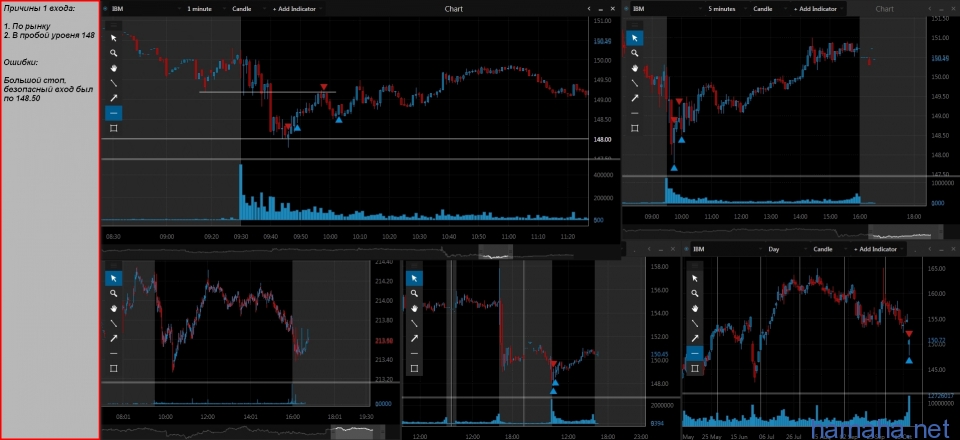Click the range navigator thumb below the 214.00 scale chart
Image resolution: width=960 pixels, height=440 pixels.
coord(356,430)
